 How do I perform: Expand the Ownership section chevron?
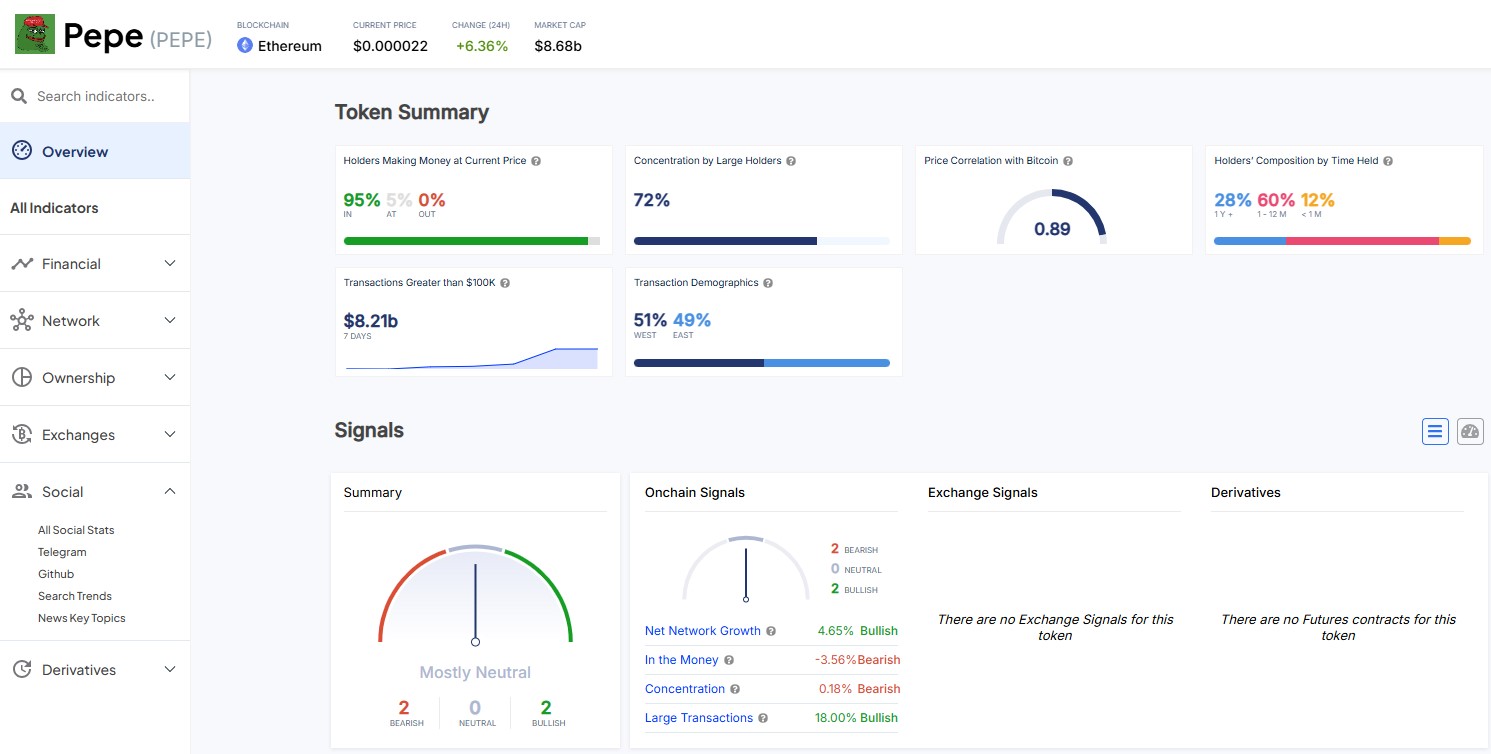[170, 378]
